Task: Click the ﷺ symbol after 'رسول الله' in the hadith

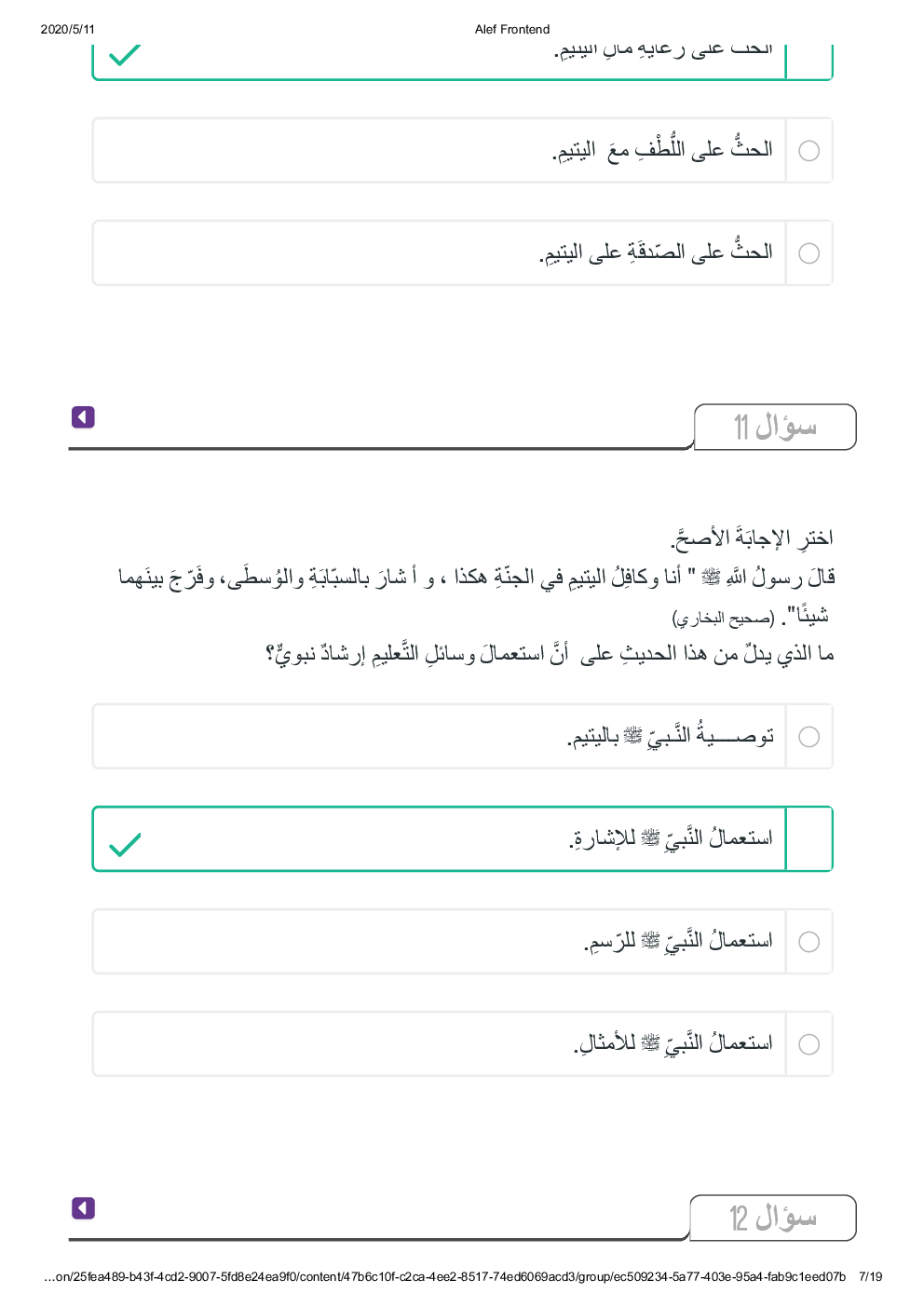Action: click(711, 578)
